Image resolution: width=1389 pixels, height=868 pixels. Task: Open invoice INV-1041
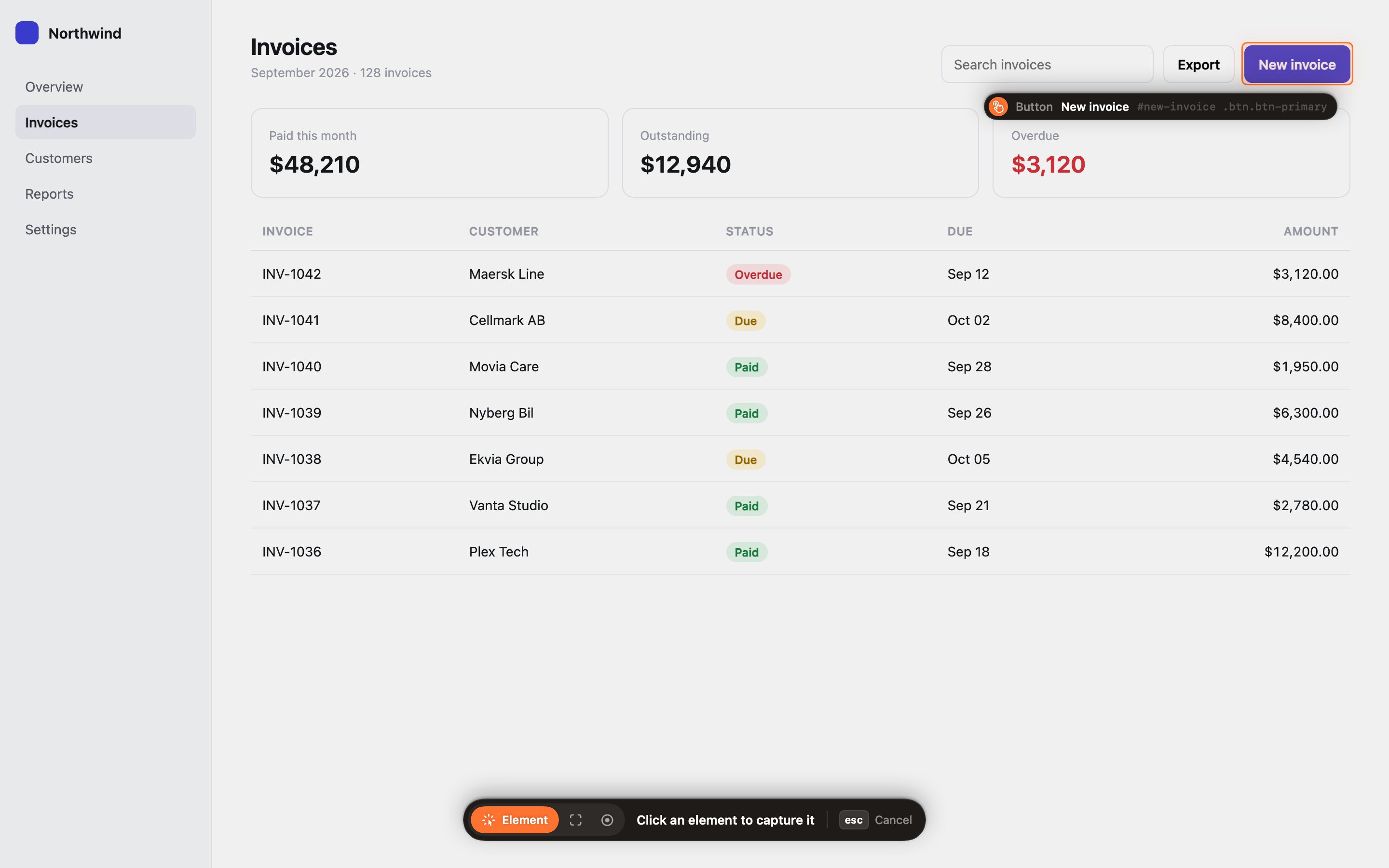tap(290, 320)
